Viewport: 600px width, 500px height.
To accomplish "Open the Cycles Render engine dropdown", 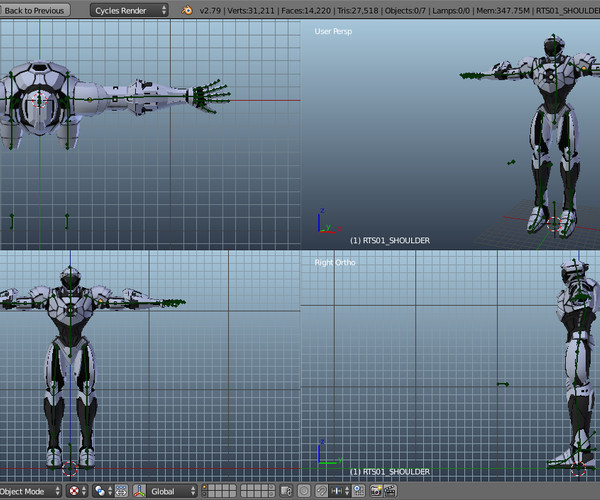I will [130, 10].
